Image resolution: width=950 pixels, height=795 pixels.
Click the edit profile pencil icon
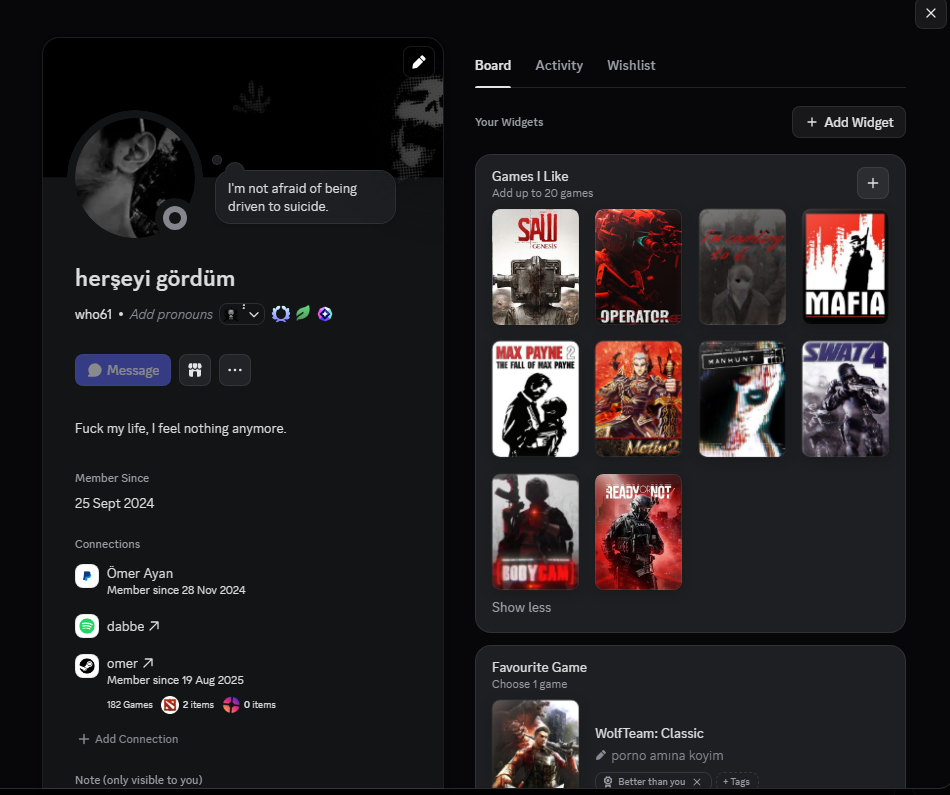pyautogui.click(x=419, y=62)
